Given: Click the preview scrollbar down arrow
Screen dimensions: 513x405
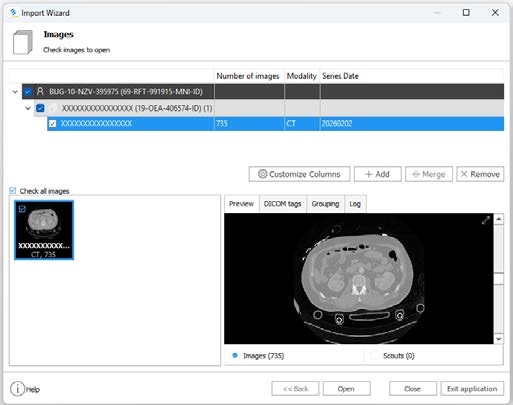Looking at the screenshot, I should [499, 339].
